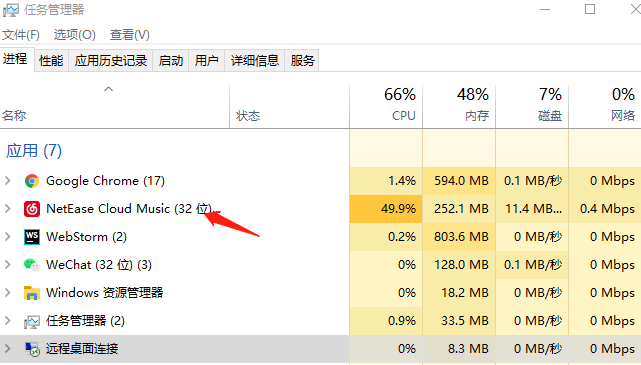Switch to the 详细信息 tab
Viewport: 641px width, 365px height.
pyautogui.click(x=254, y=61)
